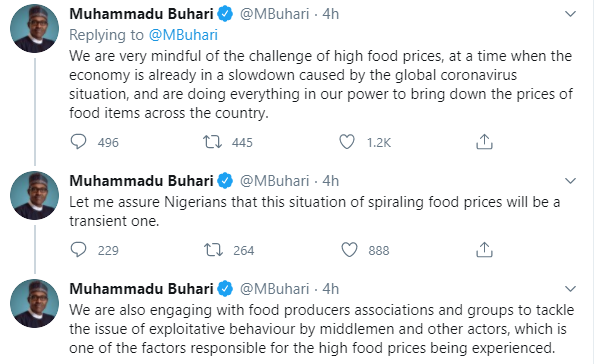This screenshot has width=596, height=364.
Task: Share the spiraling food prices tweet
Action: pyautogui.click(x=484, y=250)
